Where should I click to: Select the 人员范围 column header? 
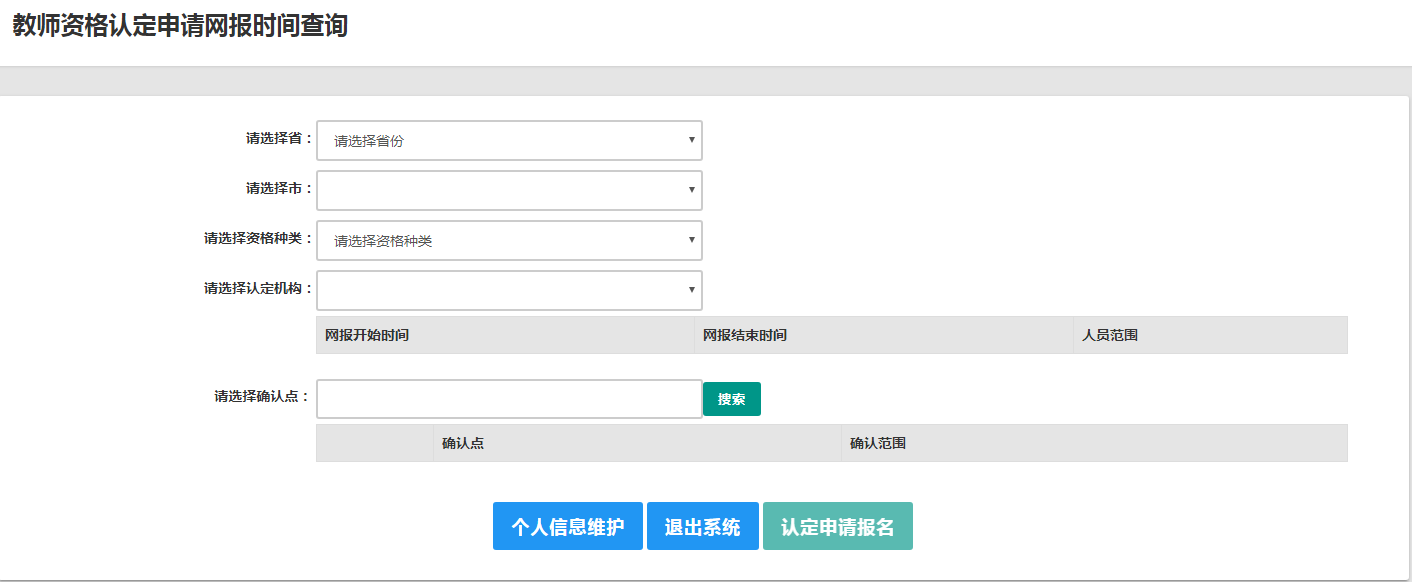(1110, 336)
